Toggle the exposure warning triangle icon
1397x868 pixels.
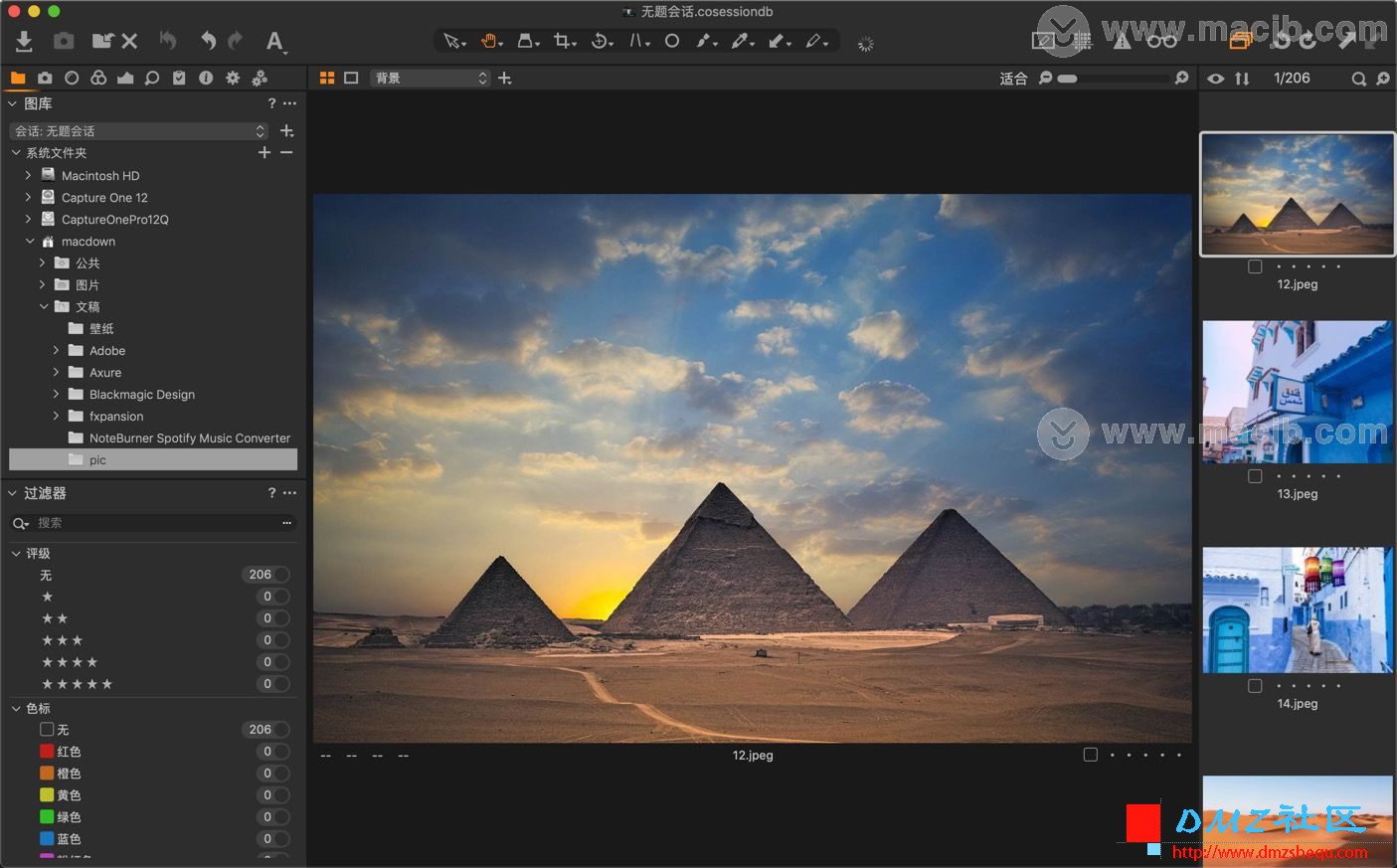pos(1122,41)
